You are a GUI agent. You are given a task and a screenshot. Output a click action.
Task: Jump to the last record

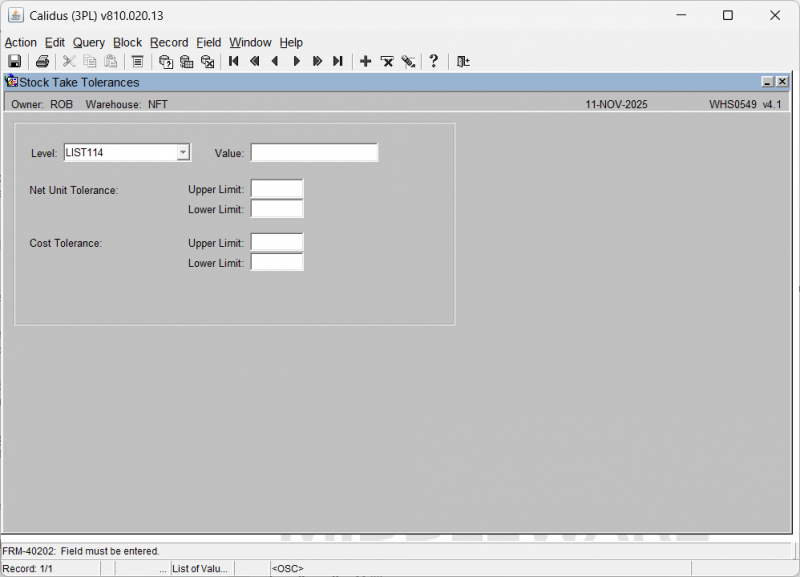click(338, 62)
